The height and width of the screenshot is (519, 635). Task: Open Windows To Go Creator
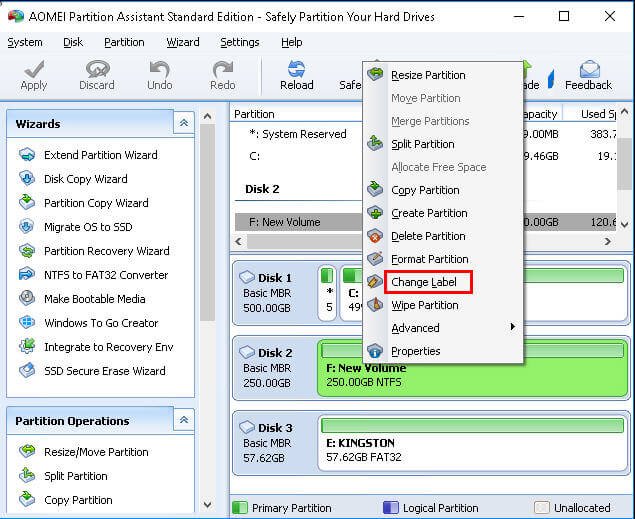pos(101,323)
